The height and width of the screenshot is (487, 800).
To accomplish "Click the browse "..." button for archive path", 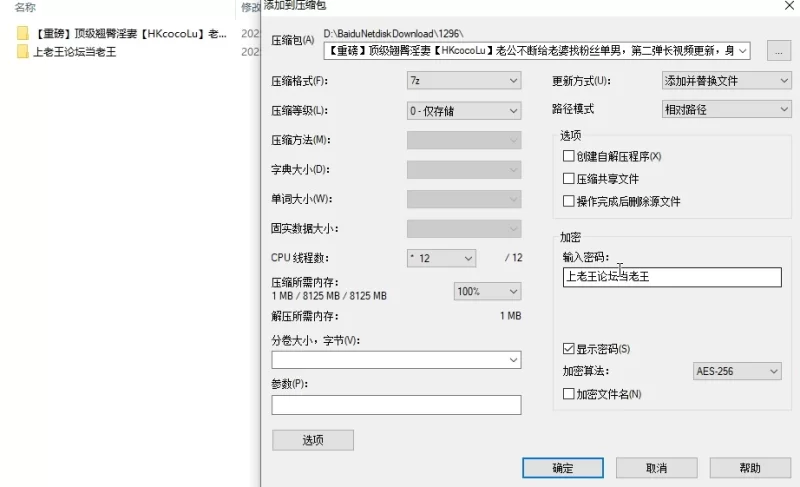I will tap(779, 50).
